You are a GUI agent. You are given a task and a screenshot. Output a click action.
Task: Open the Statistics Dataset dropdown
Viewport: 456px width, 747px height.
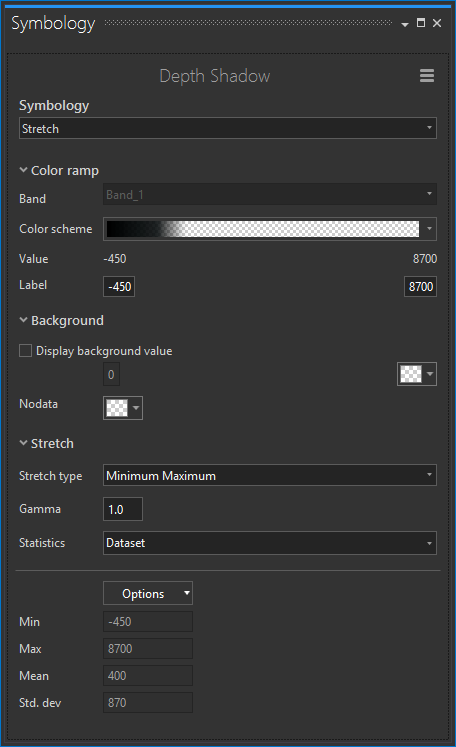270,543
